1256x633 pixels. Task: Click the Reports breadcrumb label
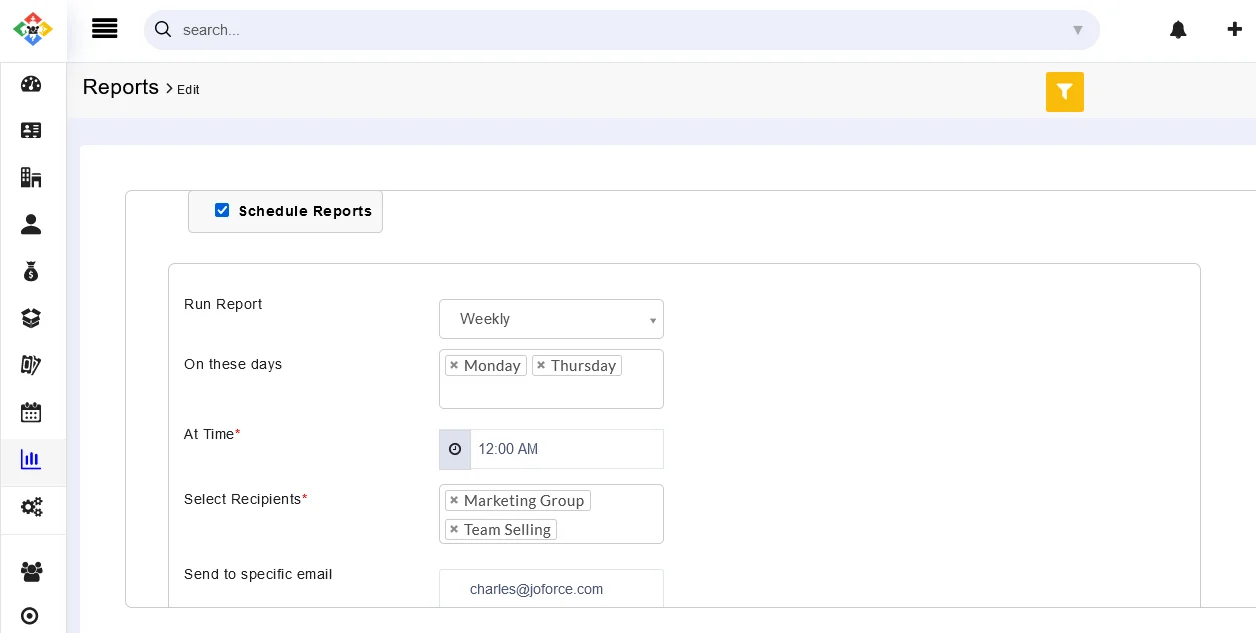tap(121, 87)
